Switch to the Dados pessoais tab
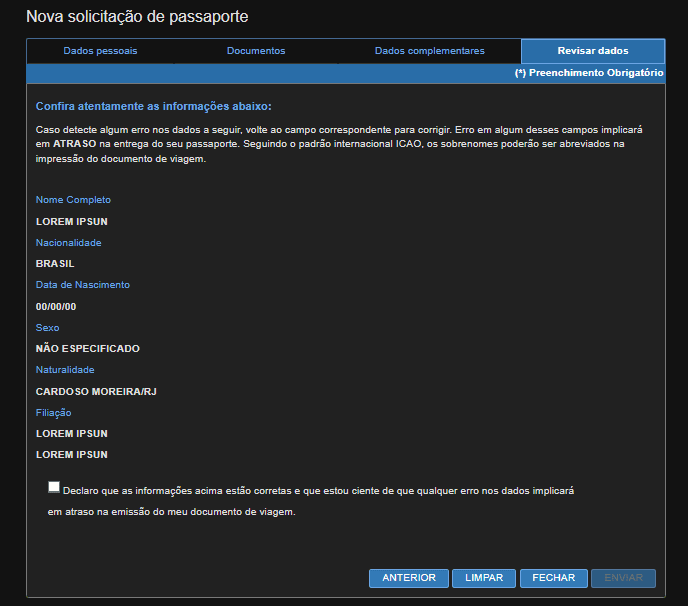The height and width of the screenshot is (606, 688). point(100,51)
